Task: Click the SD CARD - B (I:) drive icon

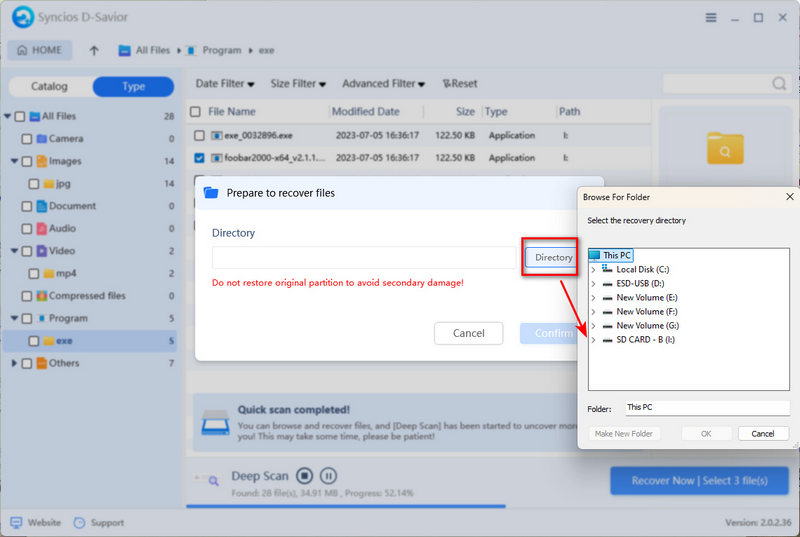Action: click(607, 340)
